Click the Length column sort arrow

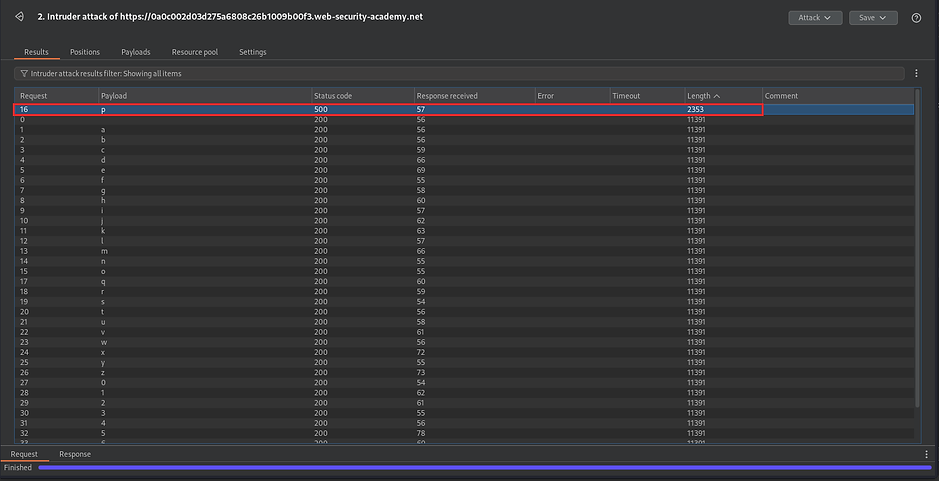pyautogui.click(x=717, y=96)
